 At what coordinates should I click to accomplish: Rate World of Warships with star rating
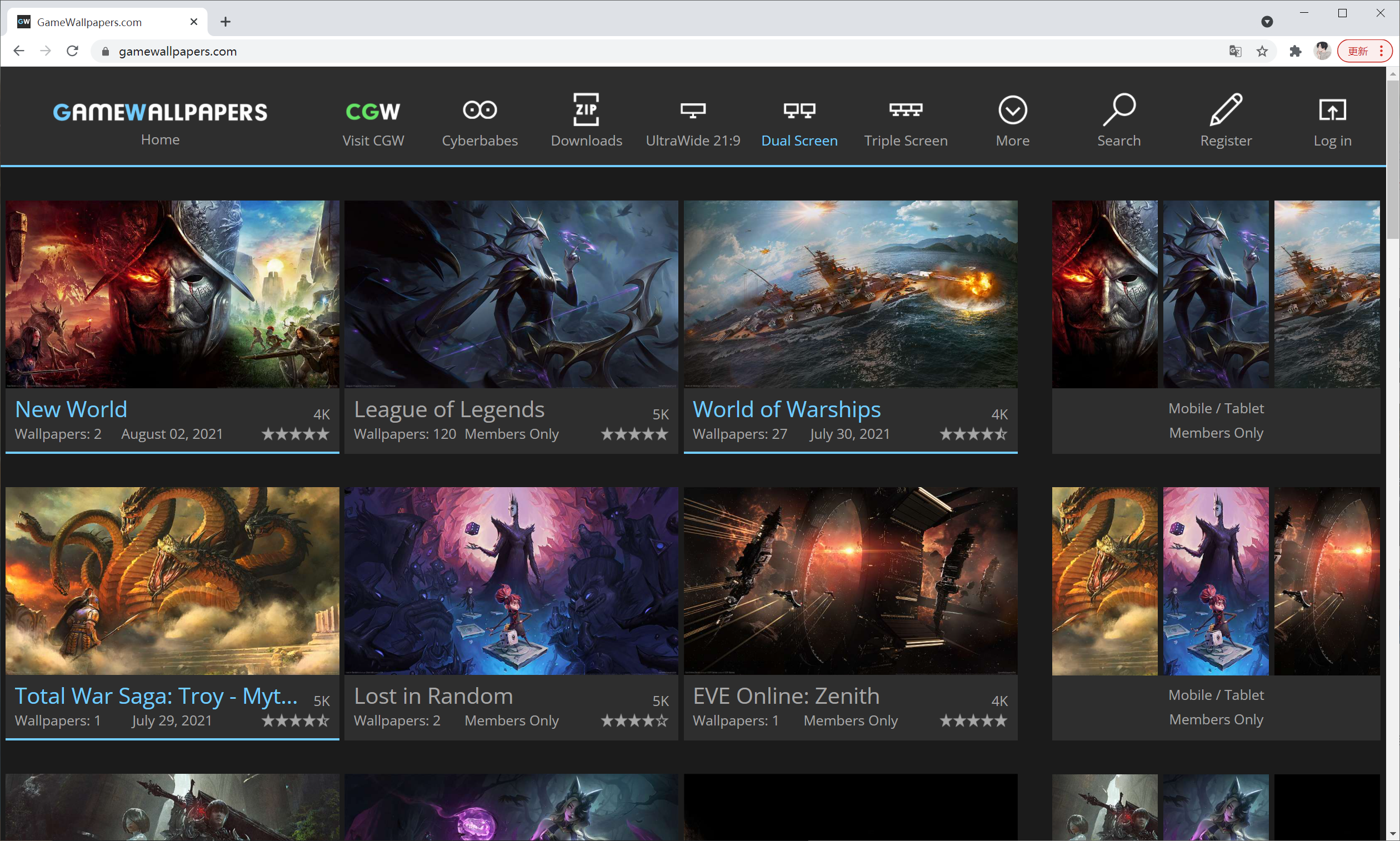[973, 434]
